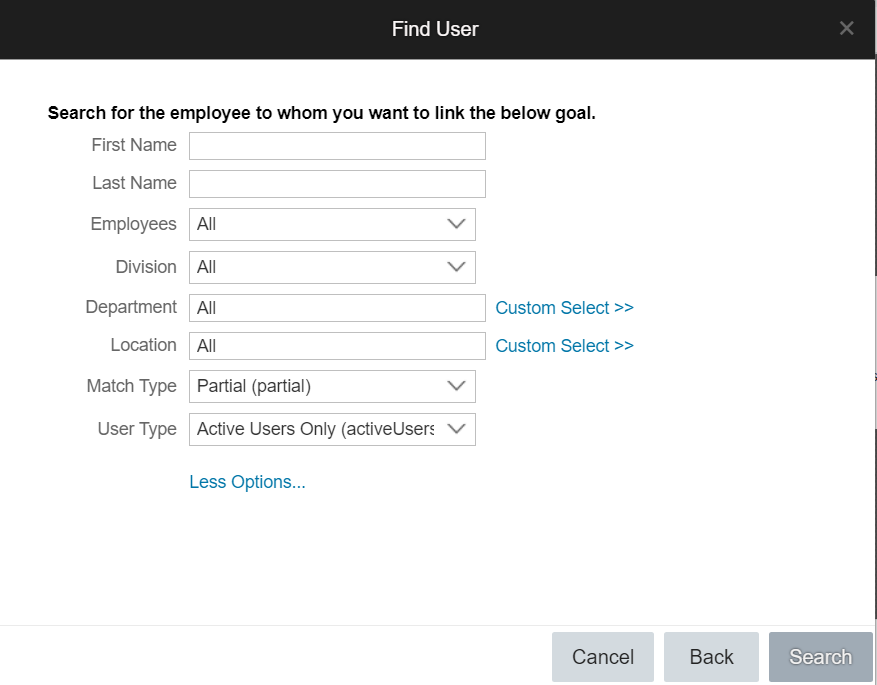Click the First Name label
877x685 pixels.
click(x=134, y=145)
